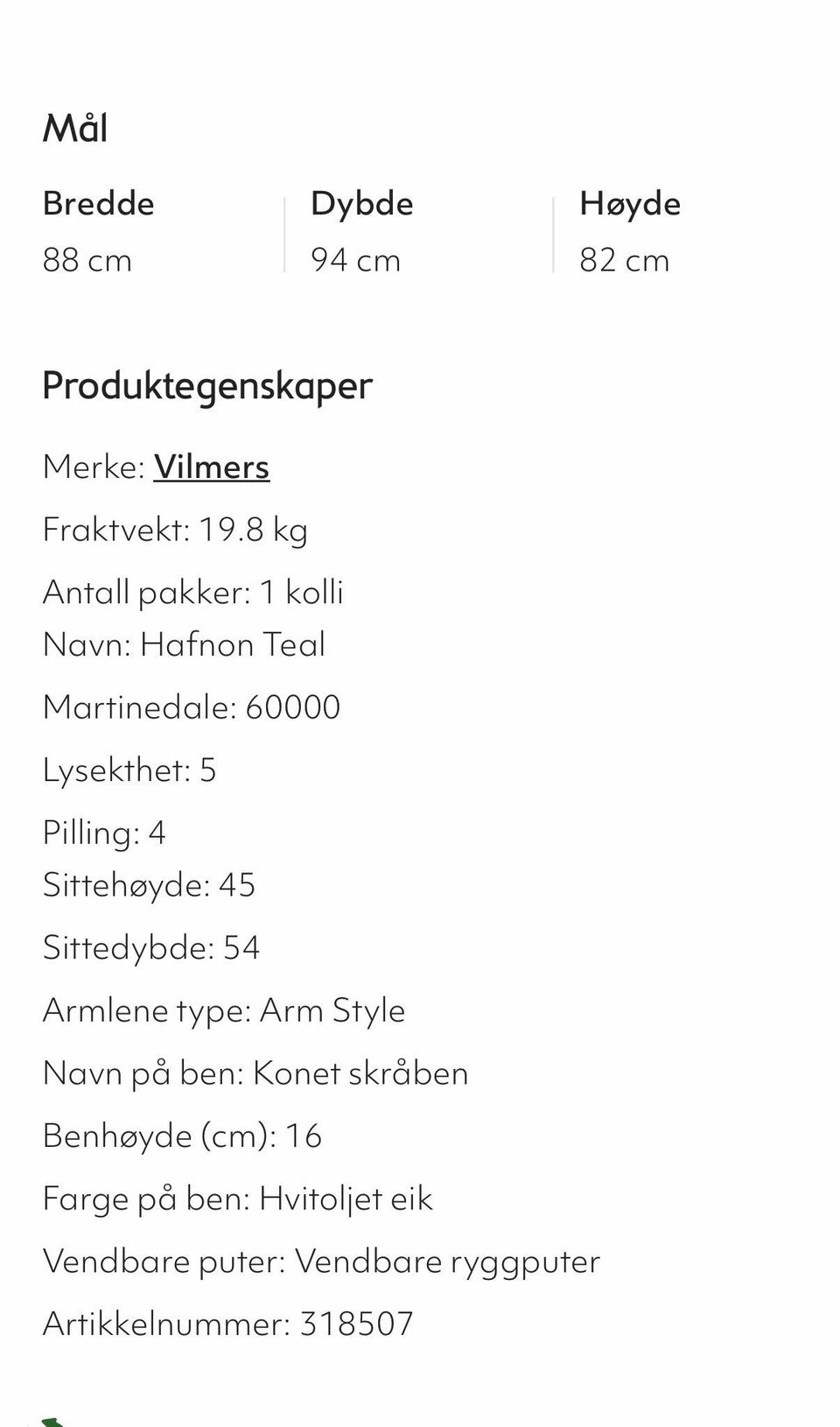Click the partially visible green icon at bottom

[51, 1422]
